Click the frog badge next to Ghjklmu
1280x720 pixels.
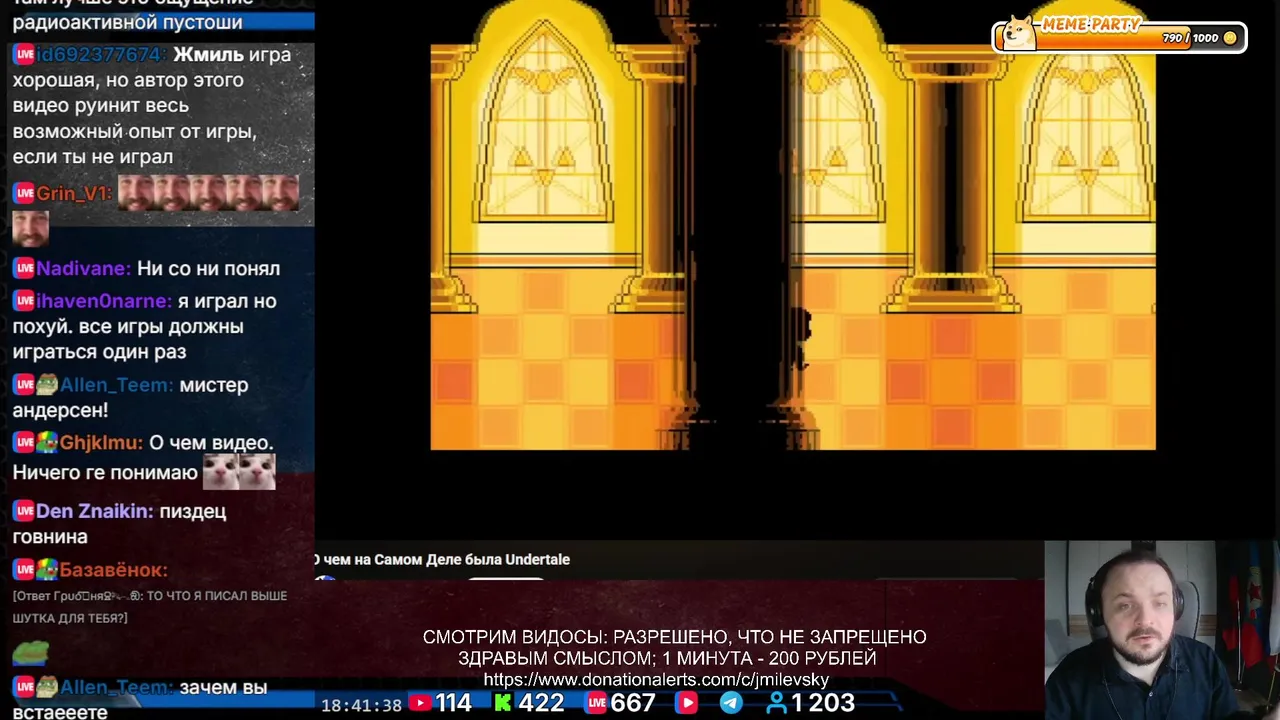(x=47, y=443)
